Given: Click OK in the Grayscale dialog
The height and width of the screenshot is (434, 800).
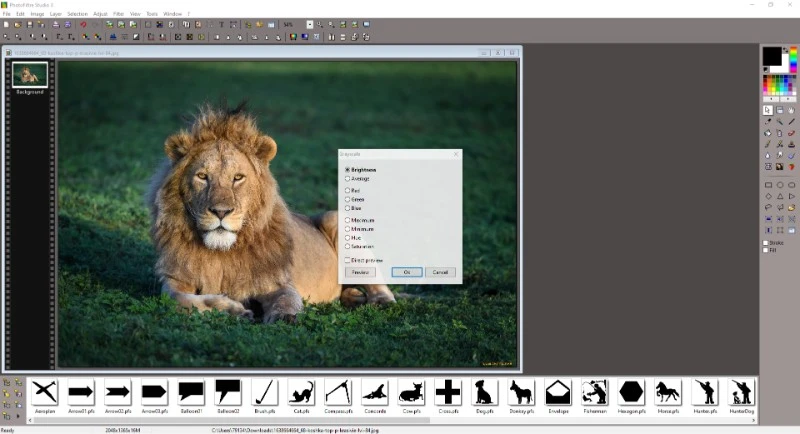Looking at the screenshot, I should pyautogui.click(x=406, y=272).
